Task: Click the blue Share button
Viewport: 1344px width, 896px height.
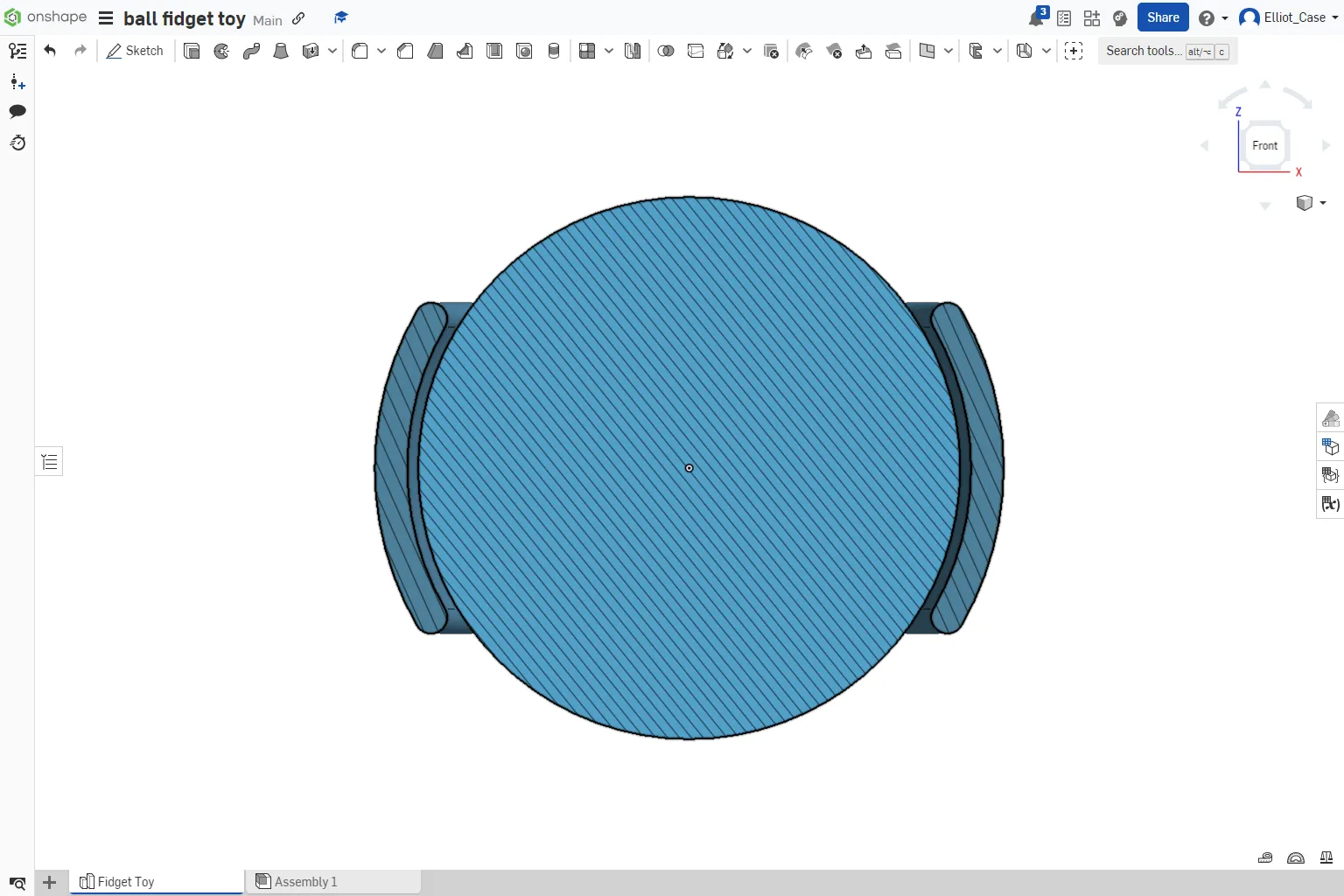Action: [1163, 17]
